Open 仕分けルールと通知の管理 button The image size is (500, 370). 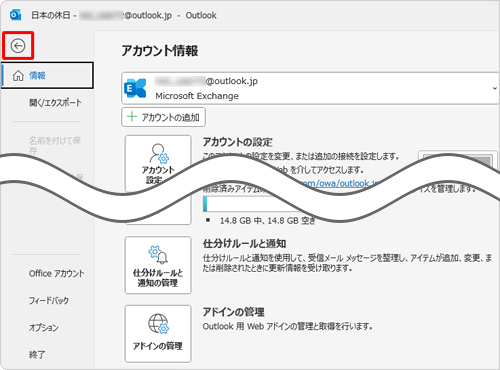158,265
